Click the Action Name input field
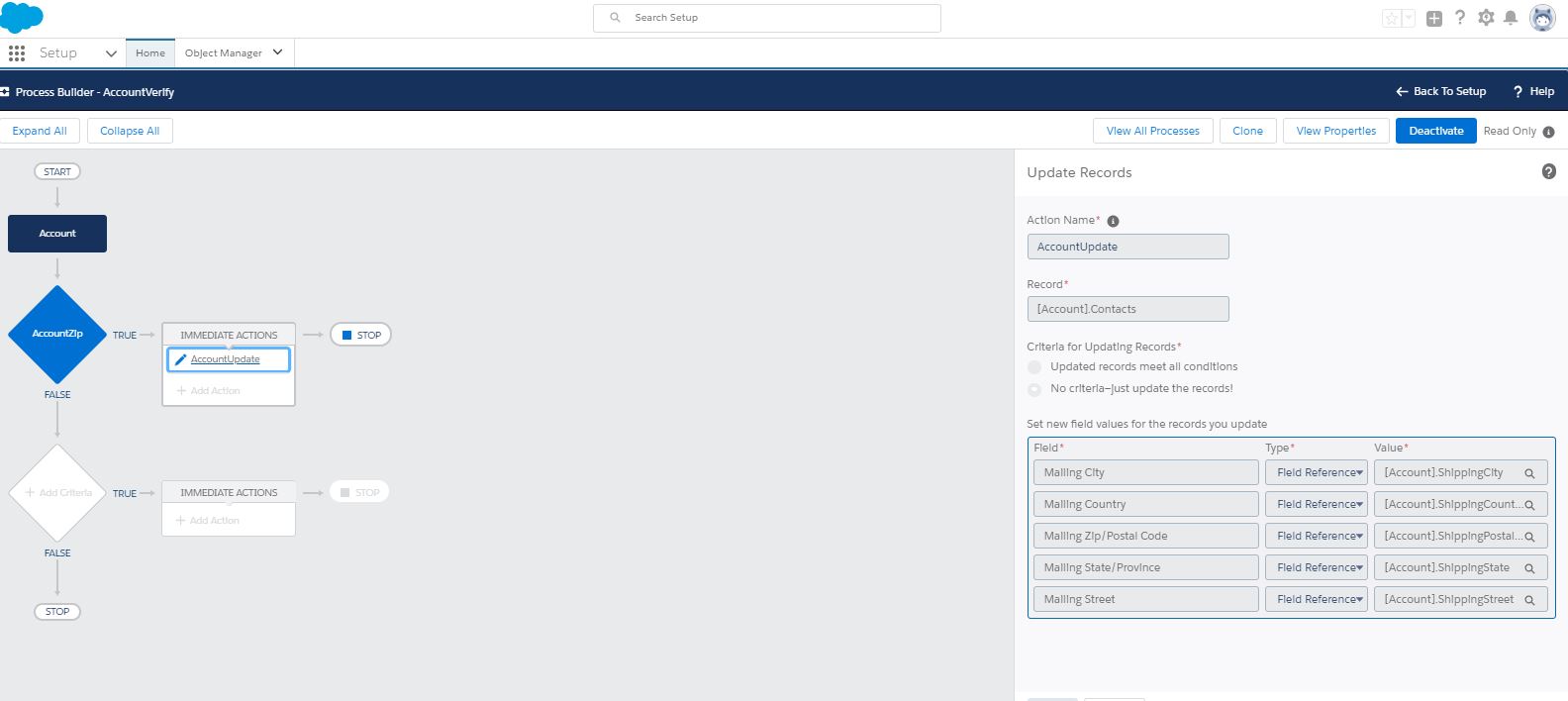 click(x=1127, y=247)
